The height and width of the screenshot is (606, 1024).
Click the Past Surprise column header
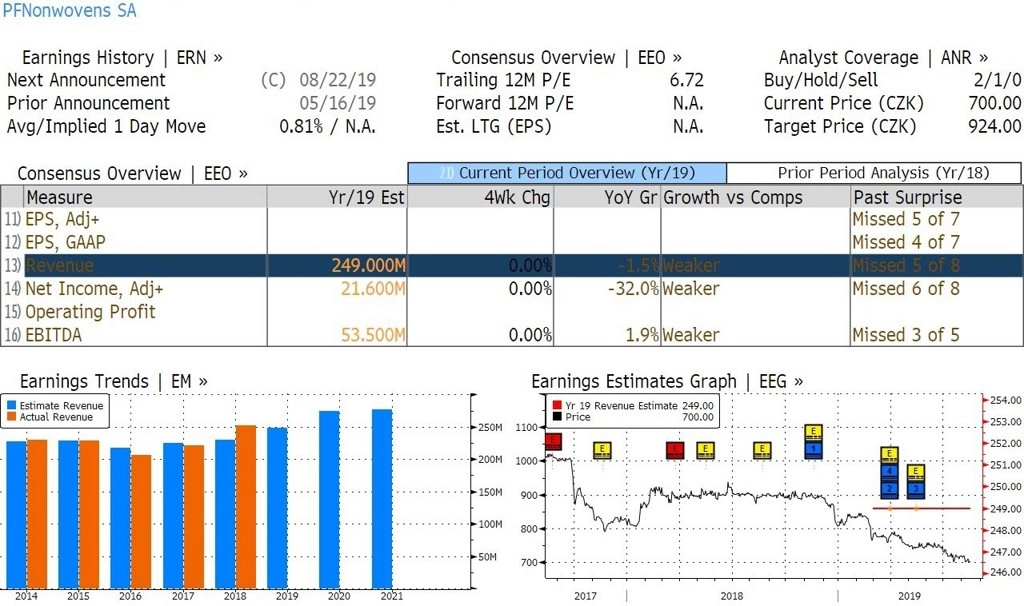[x=936, y=197]
